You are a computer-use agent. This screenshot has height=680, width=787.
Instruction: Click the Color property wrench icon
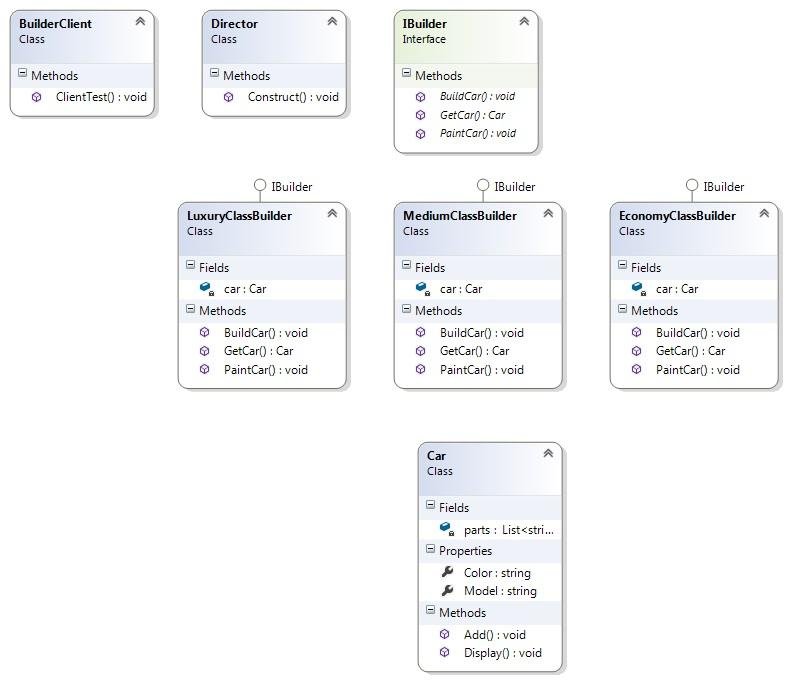446,573
